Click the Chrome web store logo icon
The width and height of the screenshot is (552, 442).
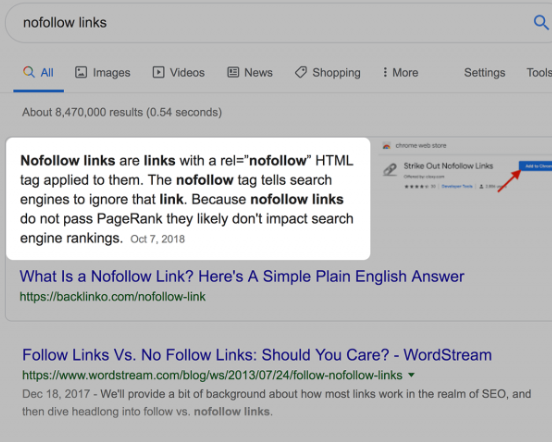[387, 146]
